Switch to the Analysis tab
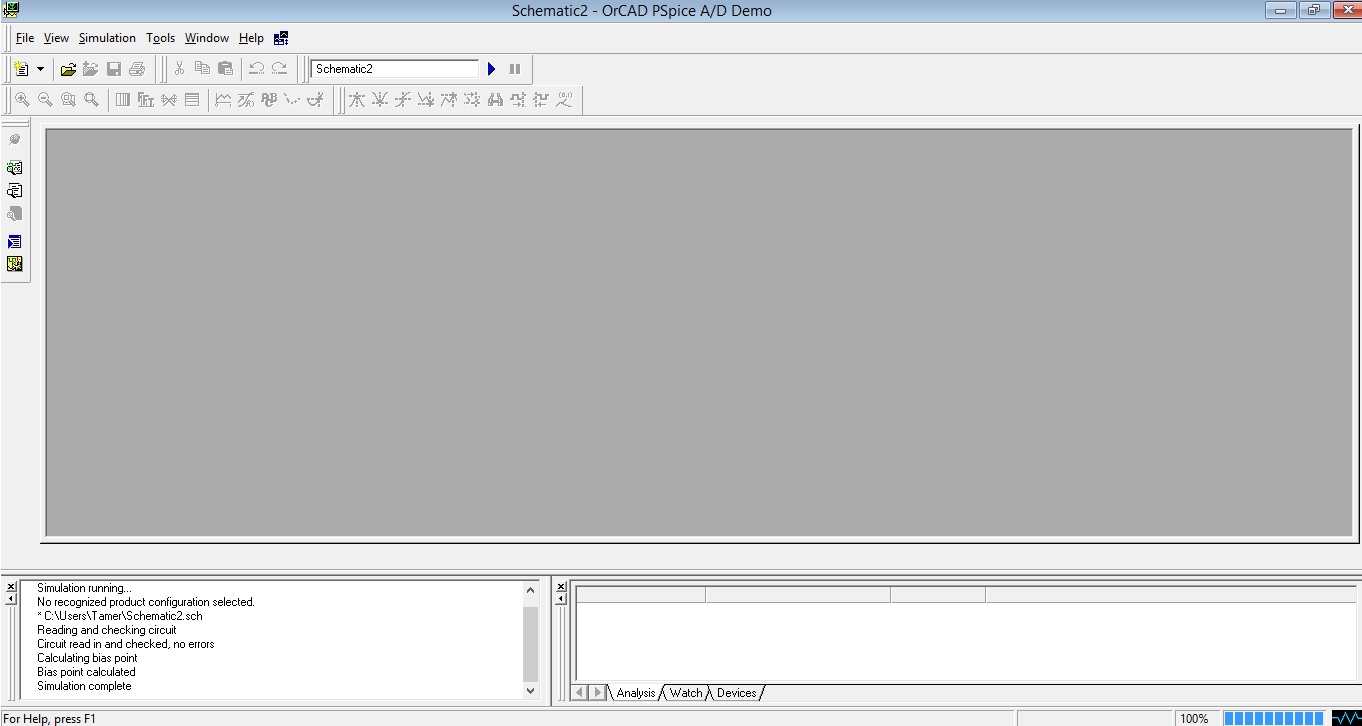1362x726 pixels. point(635,693)
